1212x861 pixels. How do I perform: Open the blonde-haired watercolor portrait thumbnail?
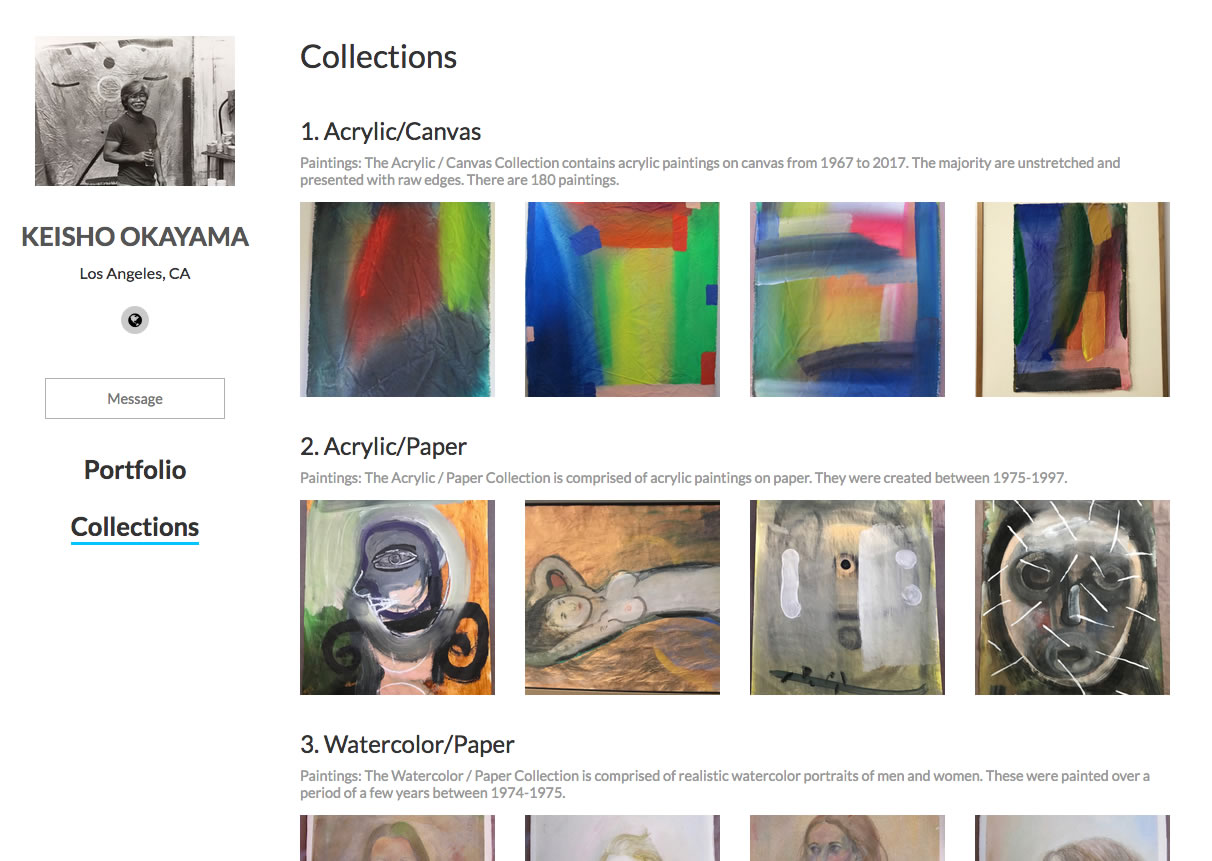coord(622,838)
